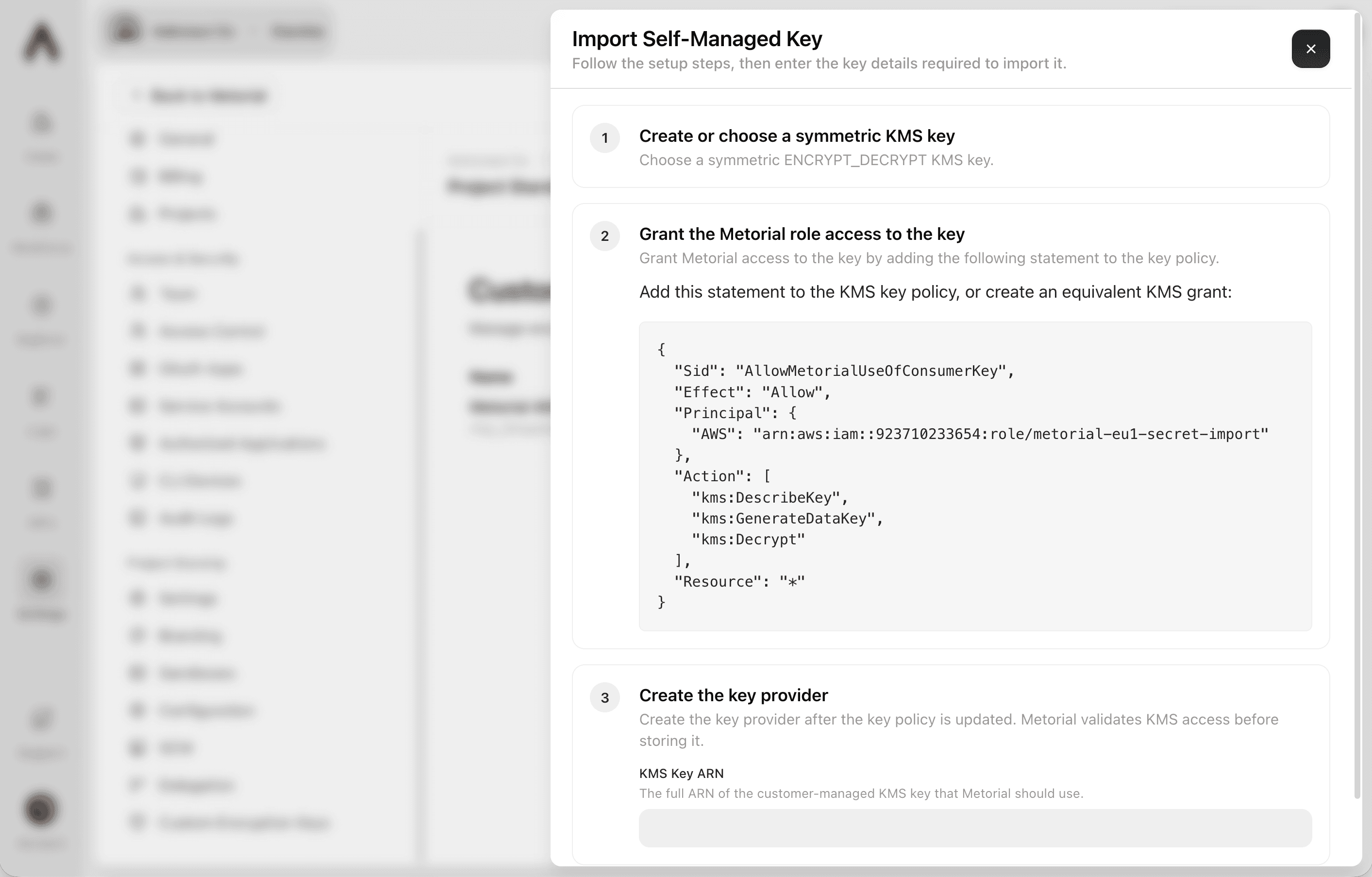Click the AllowMetorialUseOfConsumerKey Sid line
Image resolution: width=1372 pixels, height=877 pixels.
(x=844, y=371)
